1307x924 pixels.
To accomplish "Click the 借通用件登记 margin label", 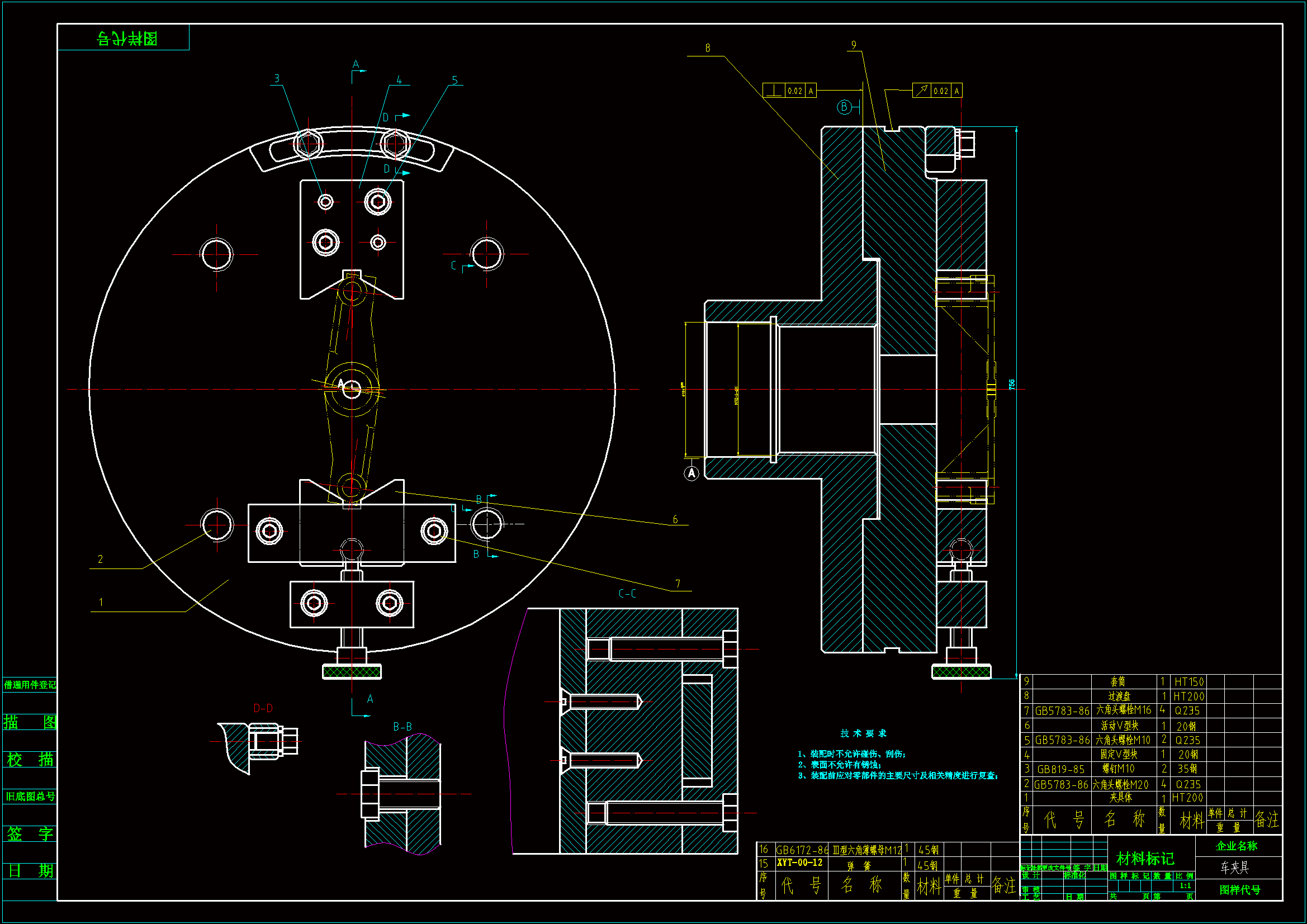I will pos(30,685).
